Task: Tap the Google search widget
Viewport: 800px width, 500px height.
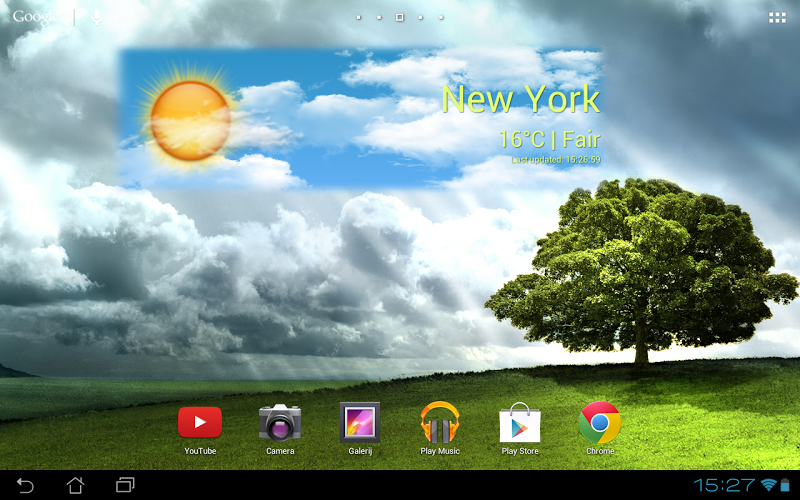Action: coord(35,17)
